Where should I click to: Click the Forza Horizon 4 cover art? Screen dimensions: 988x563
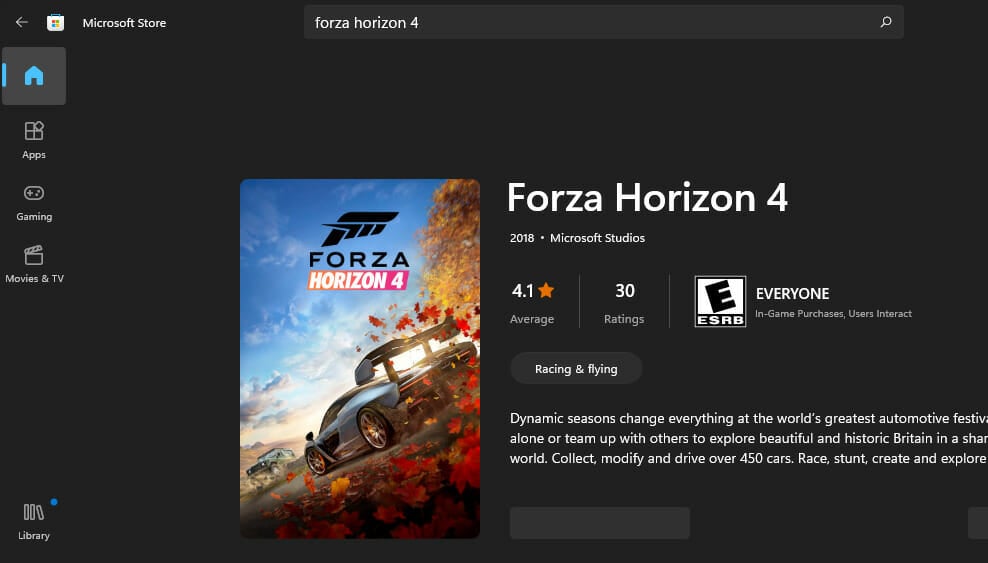pyautogui.click(x=360, y=359)
